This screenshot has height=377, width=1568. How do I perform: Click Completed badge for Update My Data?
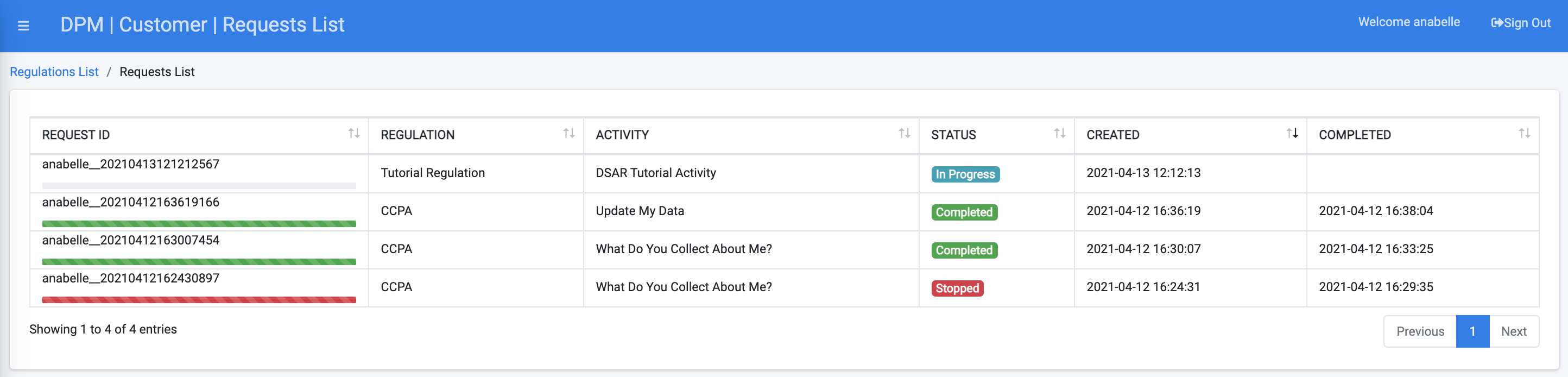pyautogui.click(x=964, y=212)
